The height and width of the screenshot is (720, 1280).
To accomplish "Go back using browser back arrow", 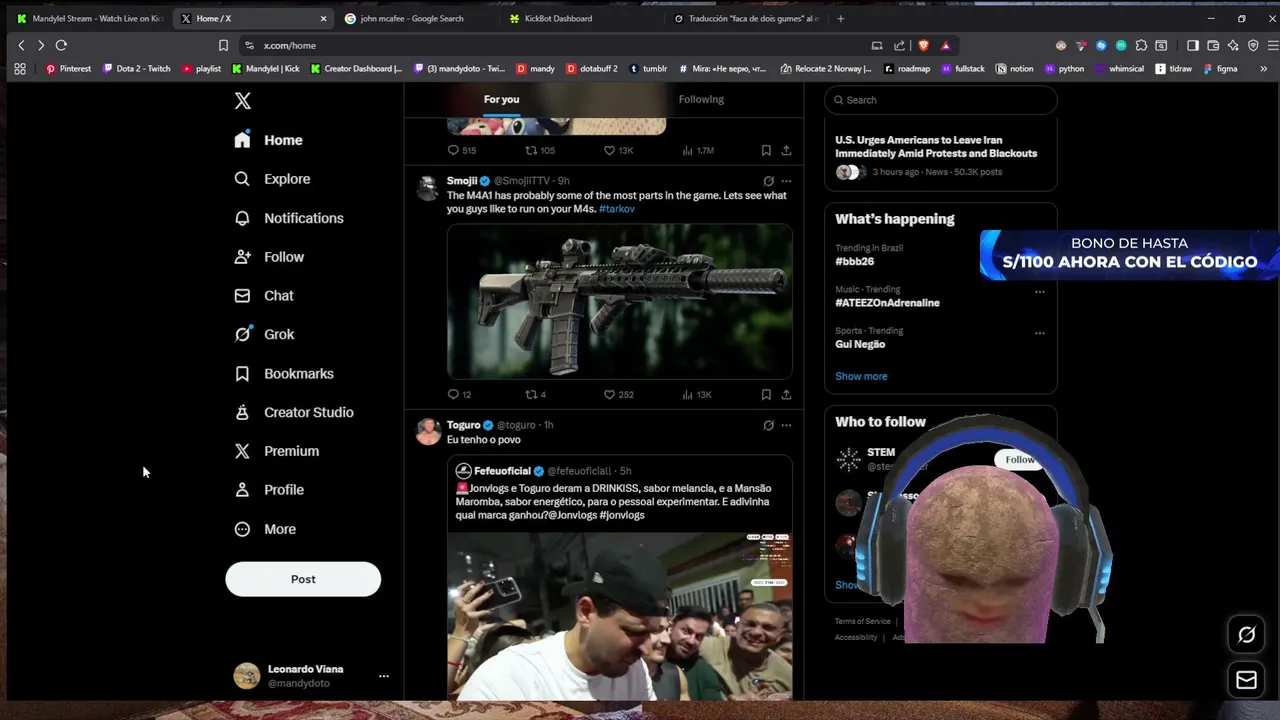I will (x=21, y=45).
